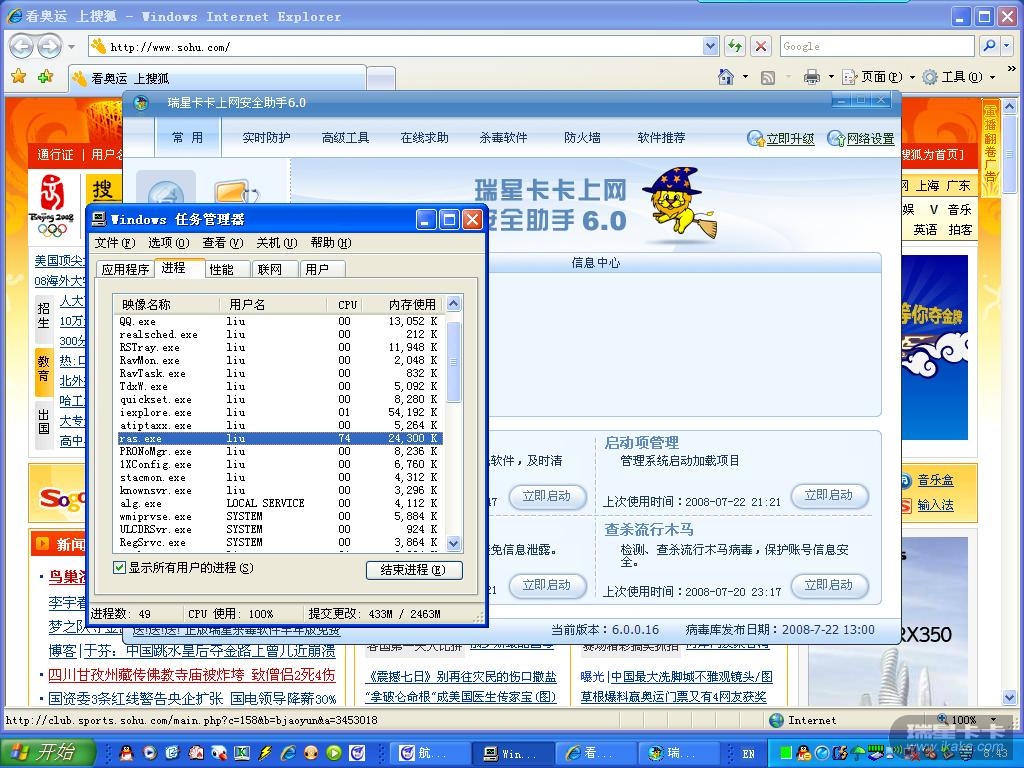The width and height of the screenshot is (1024, 768).
Task: Click the 开始 Start button
Action: [x=46, y=752]
